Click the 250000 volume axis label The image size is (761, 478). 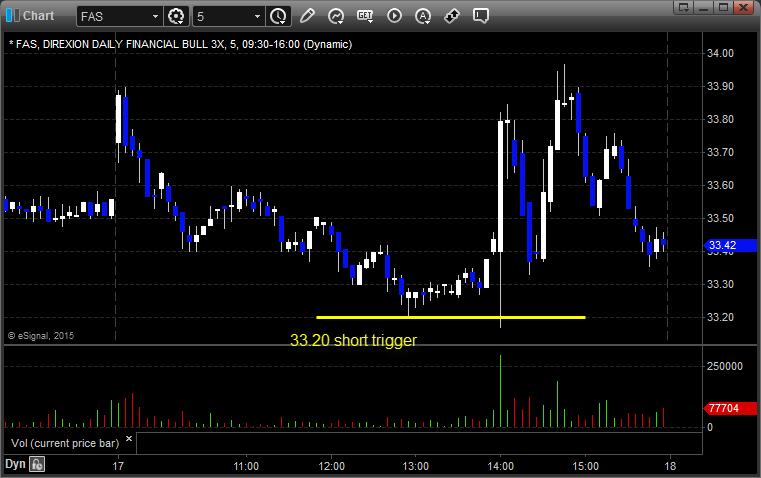click(x=725, y=366)
